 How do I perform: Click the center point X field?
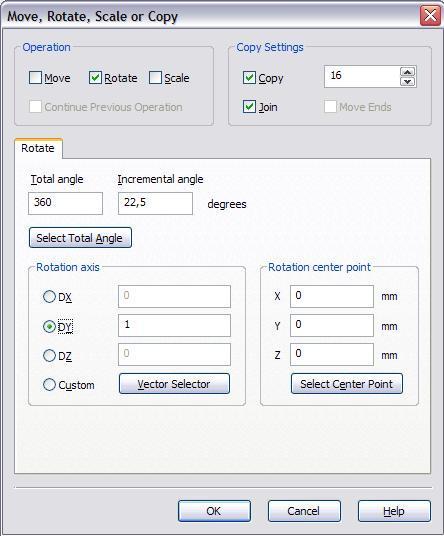(332, 296)
